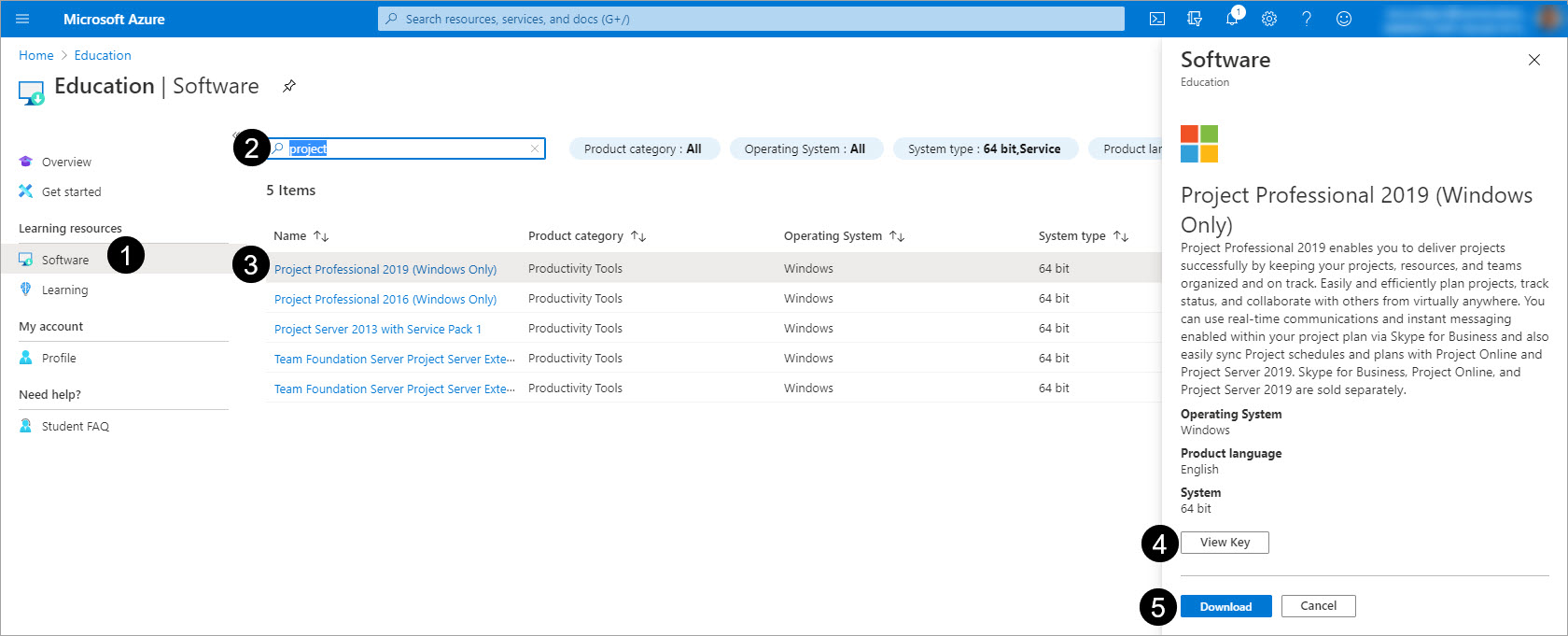Open the Product language filter pill
The height and width of the screenshot is (636, 1568).
1126,148
